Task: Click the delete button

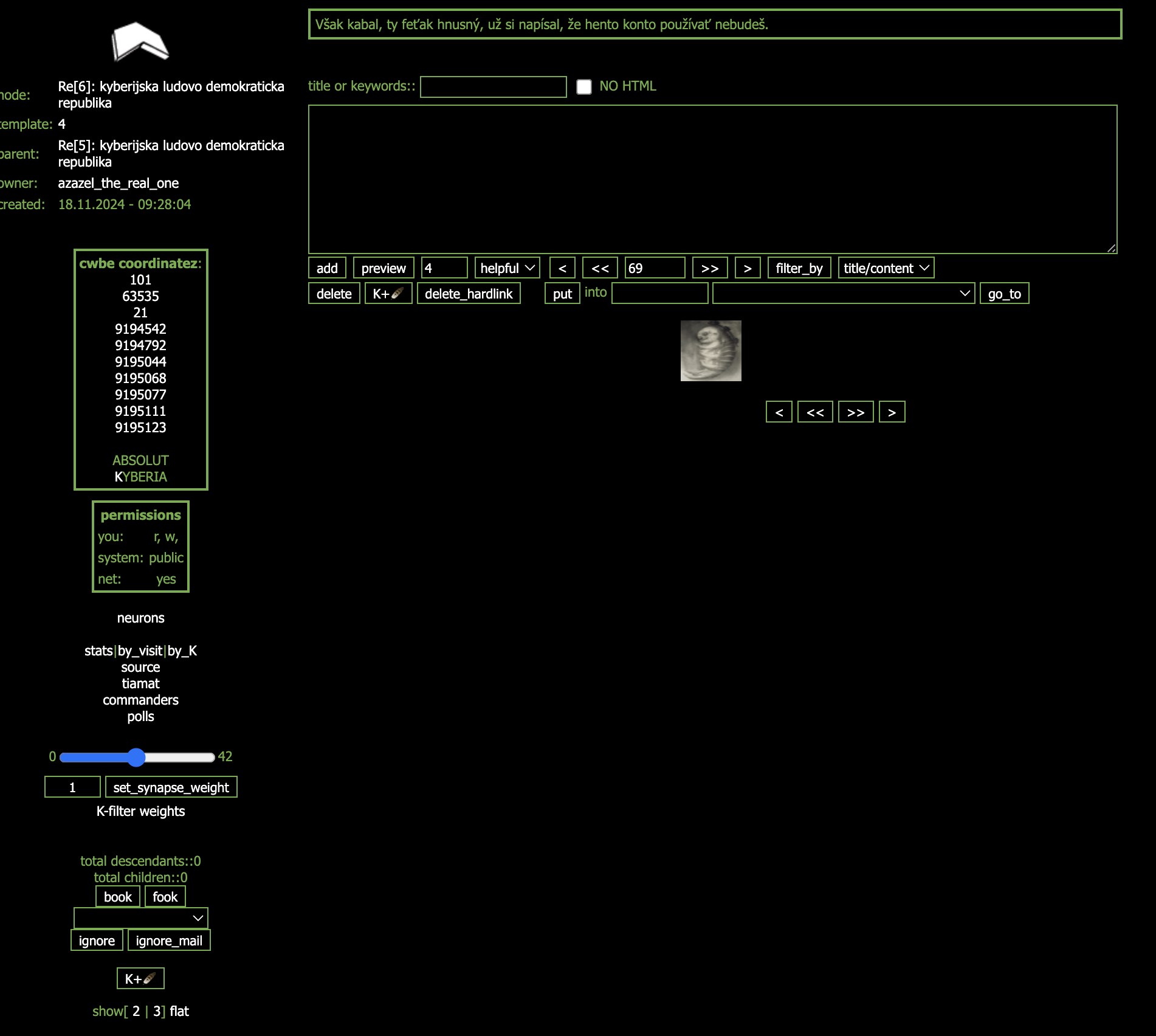Action: [x=334, y=294]
